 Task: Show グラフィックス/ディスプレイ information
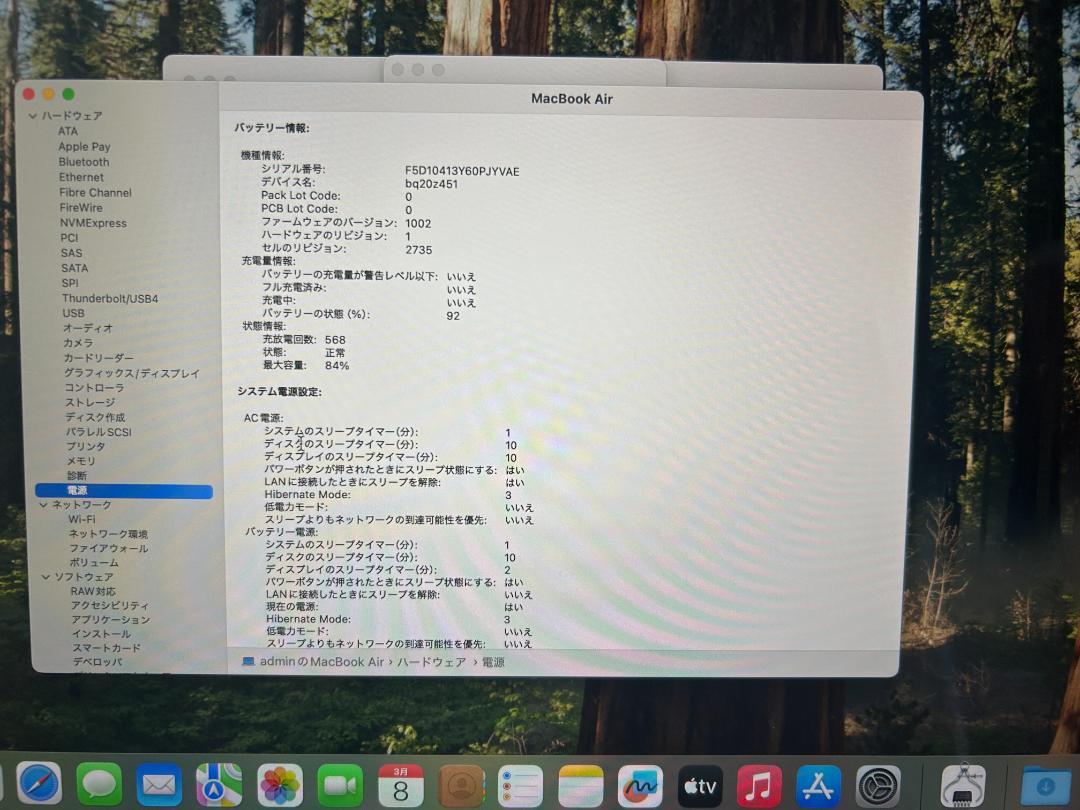tap(132, 373)
